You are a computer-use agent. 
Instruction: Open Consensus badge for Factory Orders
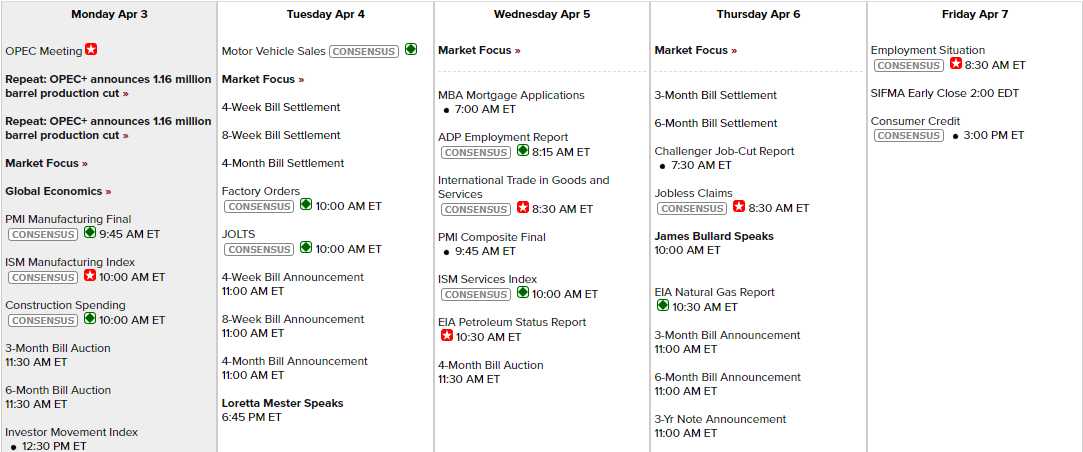click(x=259, y=206)
